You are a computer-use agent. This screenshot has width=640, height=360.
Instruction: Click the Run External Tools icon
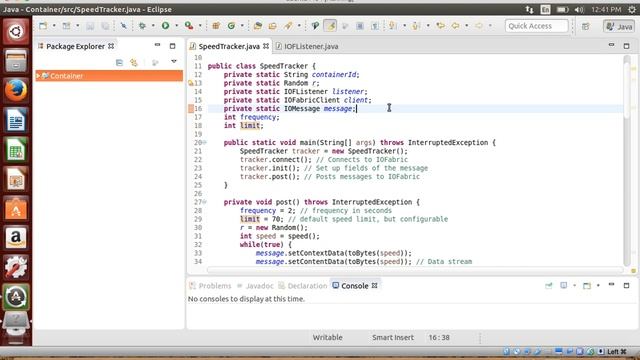(189, 26)
